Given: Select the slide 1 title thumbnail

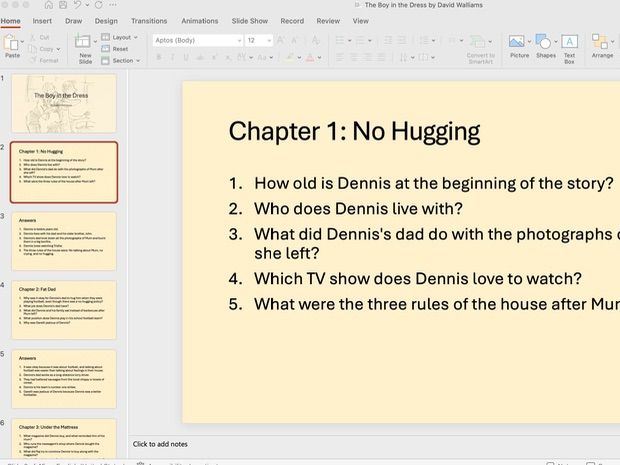Looking at the screenshot, I should pos(64,103).
